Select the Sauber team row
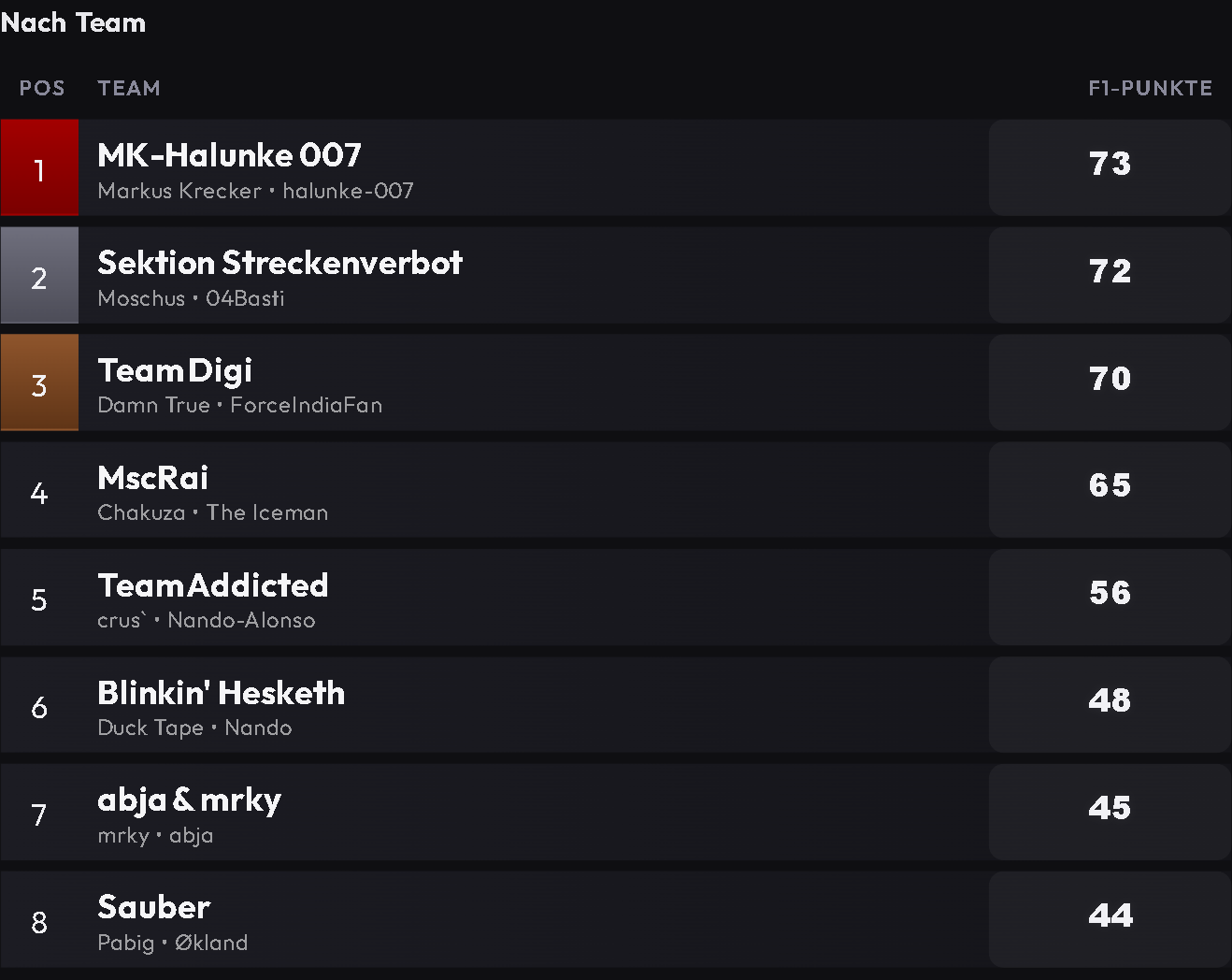 point(616,920)
